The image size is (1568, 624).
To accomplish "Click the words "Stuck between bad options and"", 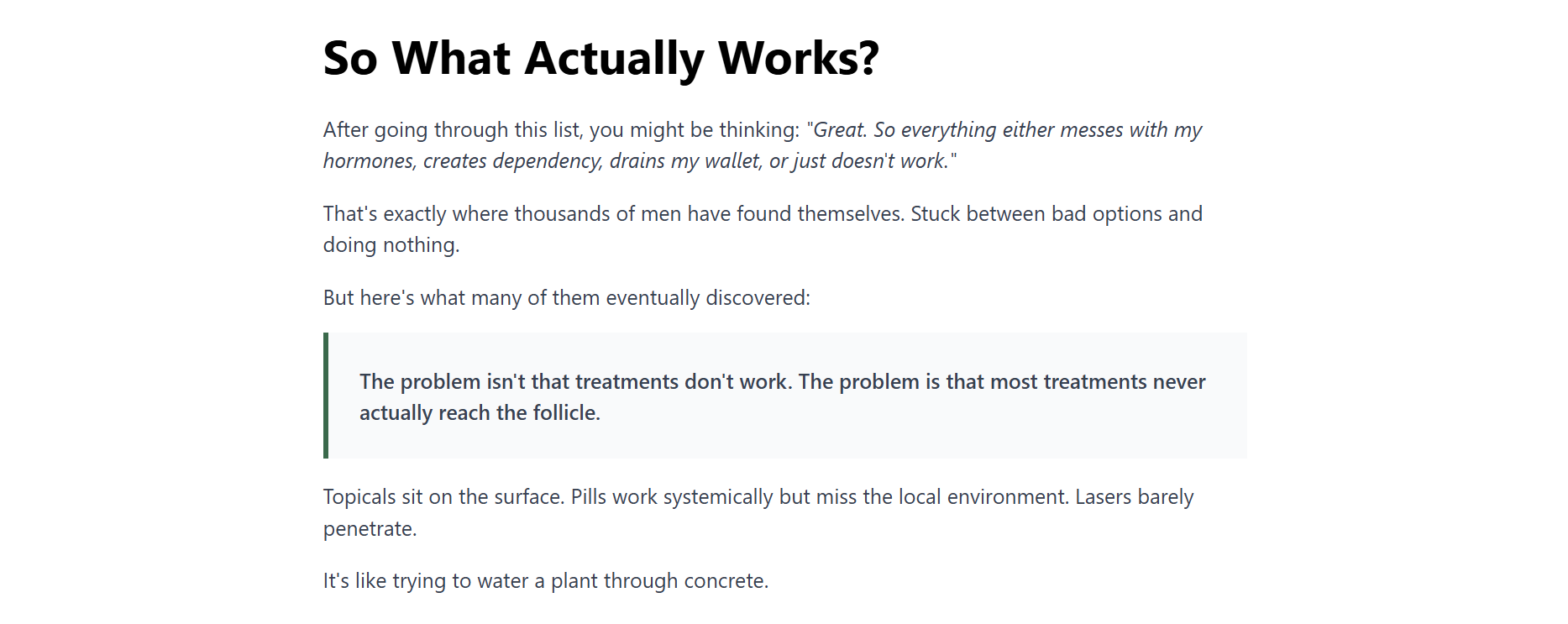I will coord(1056,214).
